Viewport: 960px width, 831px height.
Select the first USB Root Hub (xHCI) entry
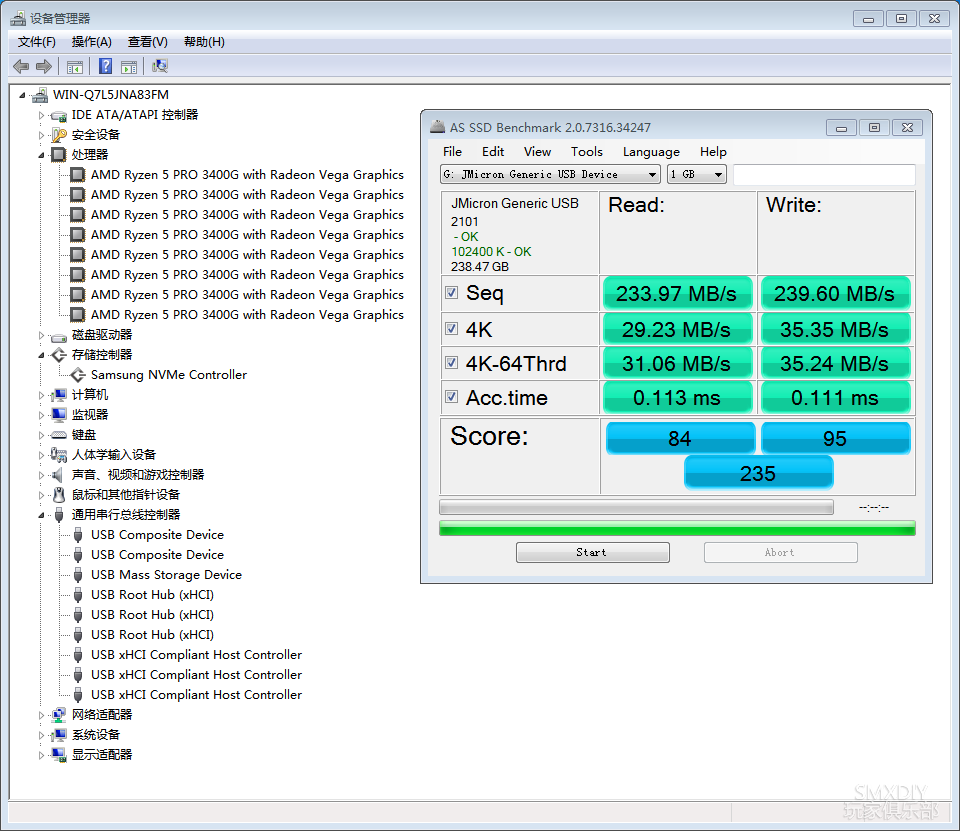pyautogui.click(x=152, y=595)
